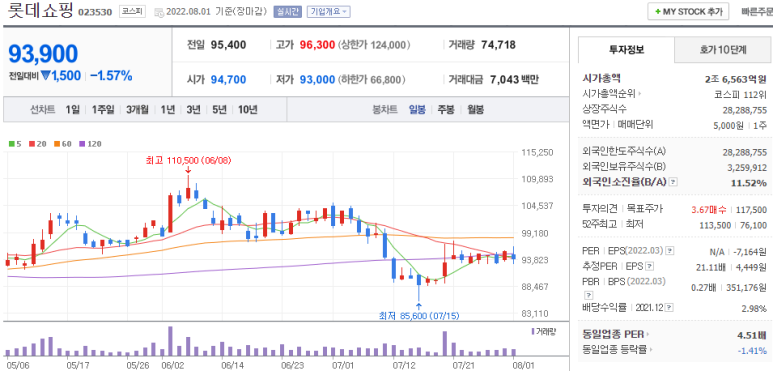Click the 시가총액 value 2조 6,563억원
Image resolution: width=773 pixels, height=371 pixels.
tap(736, 78)
